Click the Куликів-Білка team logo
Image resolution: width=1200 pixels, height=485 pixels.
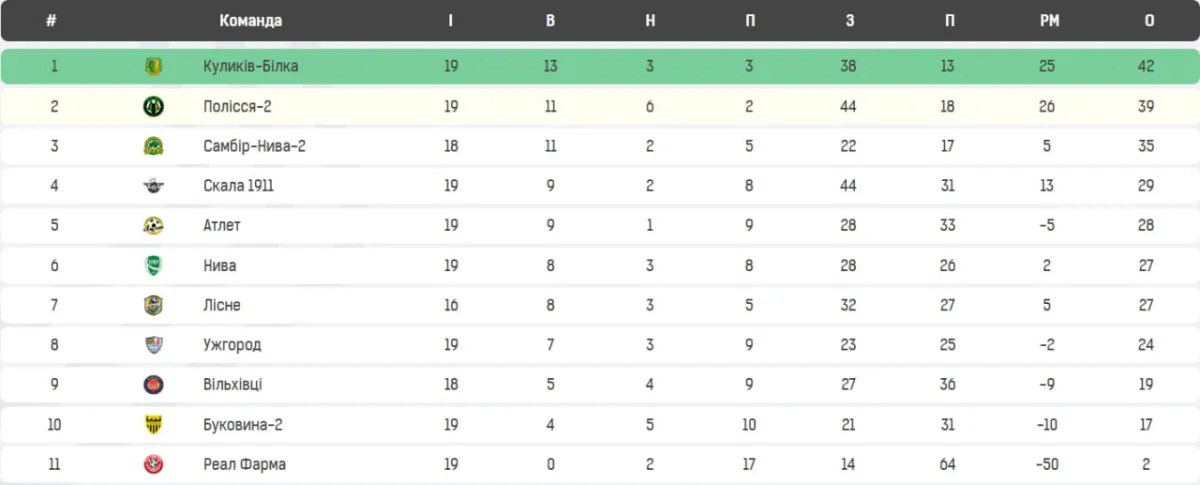[x=153, y=67]
